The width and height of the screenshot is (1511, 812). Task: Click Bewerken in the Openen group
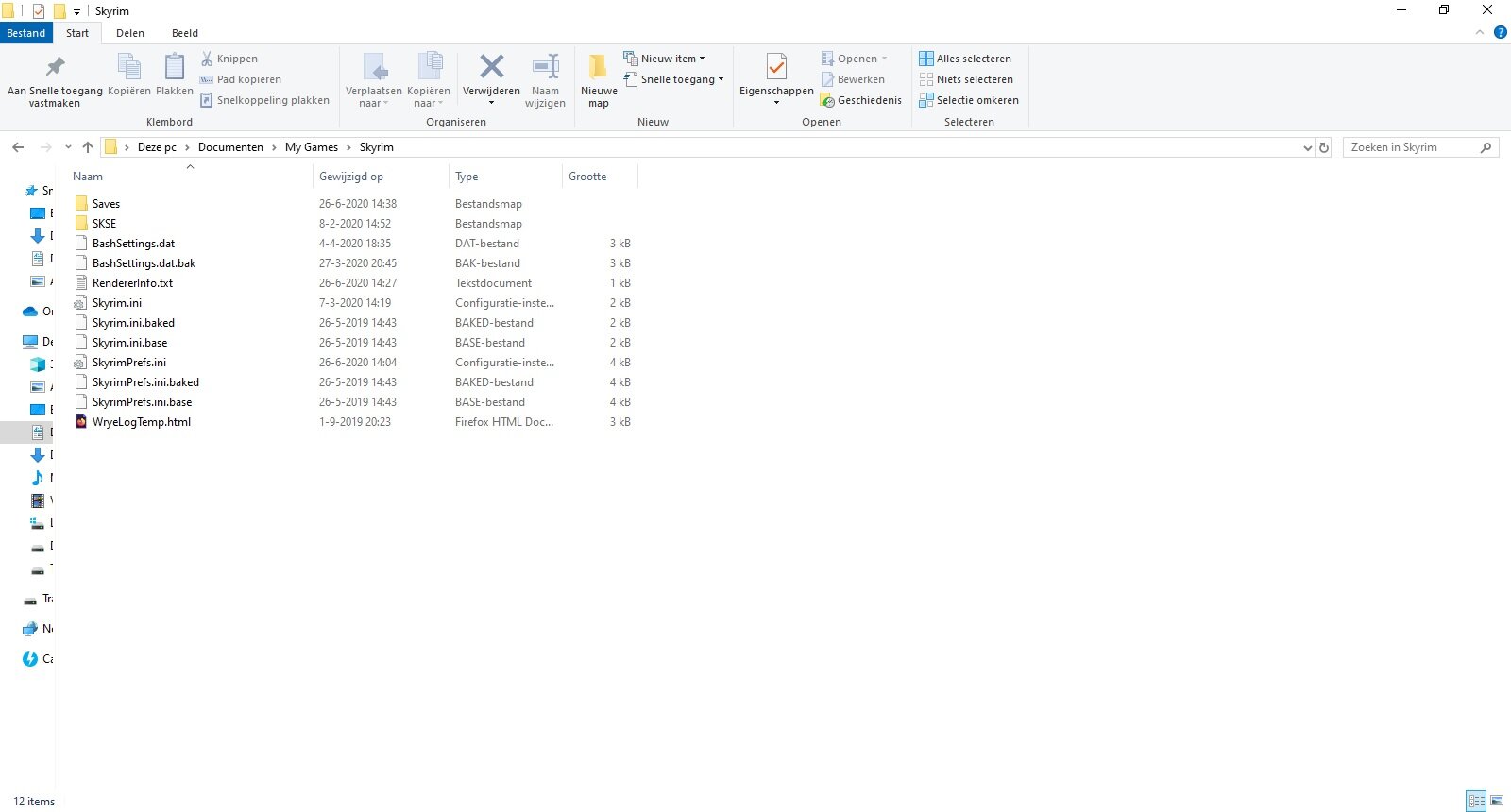(854, 79)
